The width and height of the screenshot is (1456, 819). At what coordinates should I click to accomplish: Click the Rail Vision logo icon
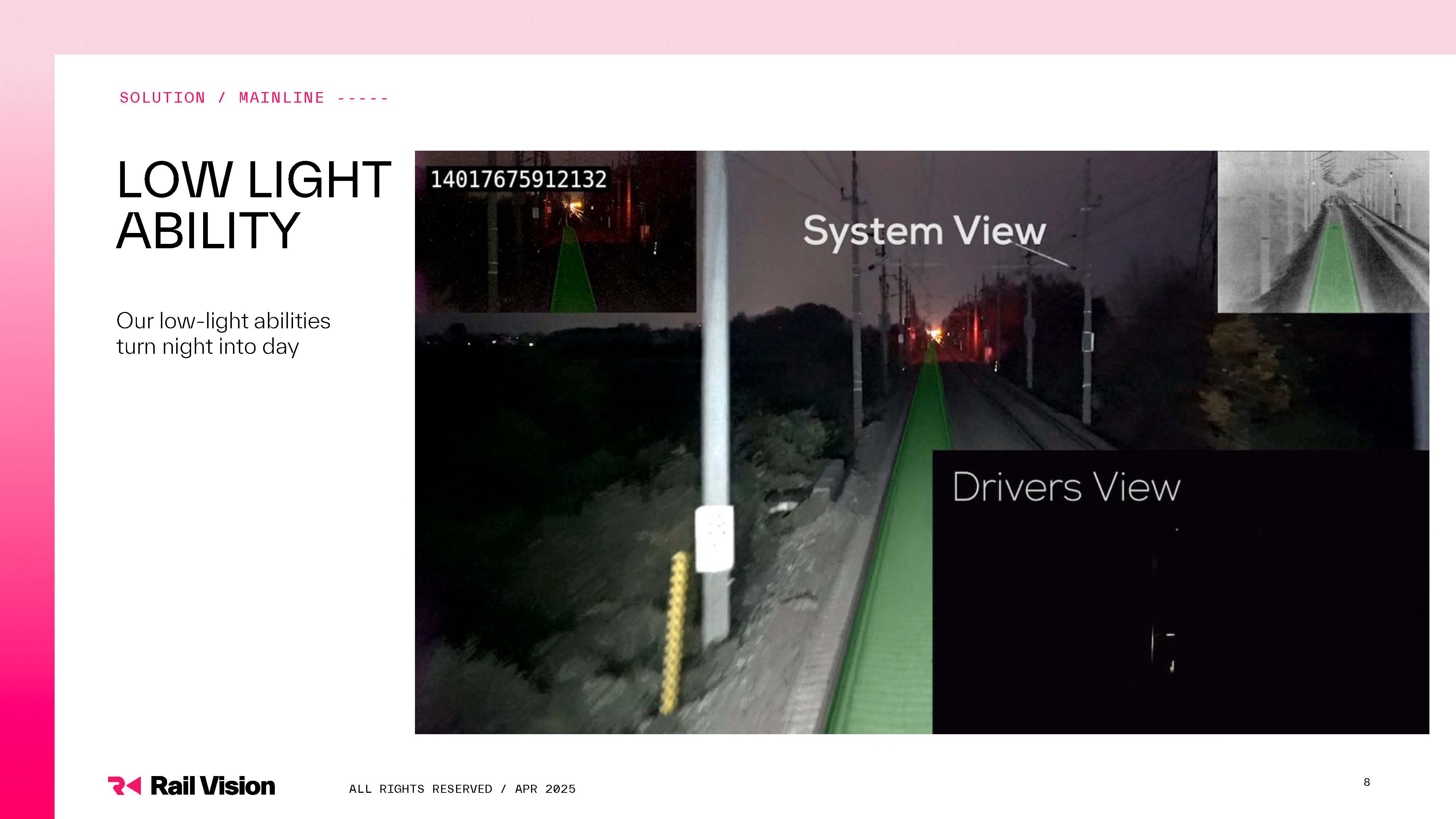[x=124, y=786]
